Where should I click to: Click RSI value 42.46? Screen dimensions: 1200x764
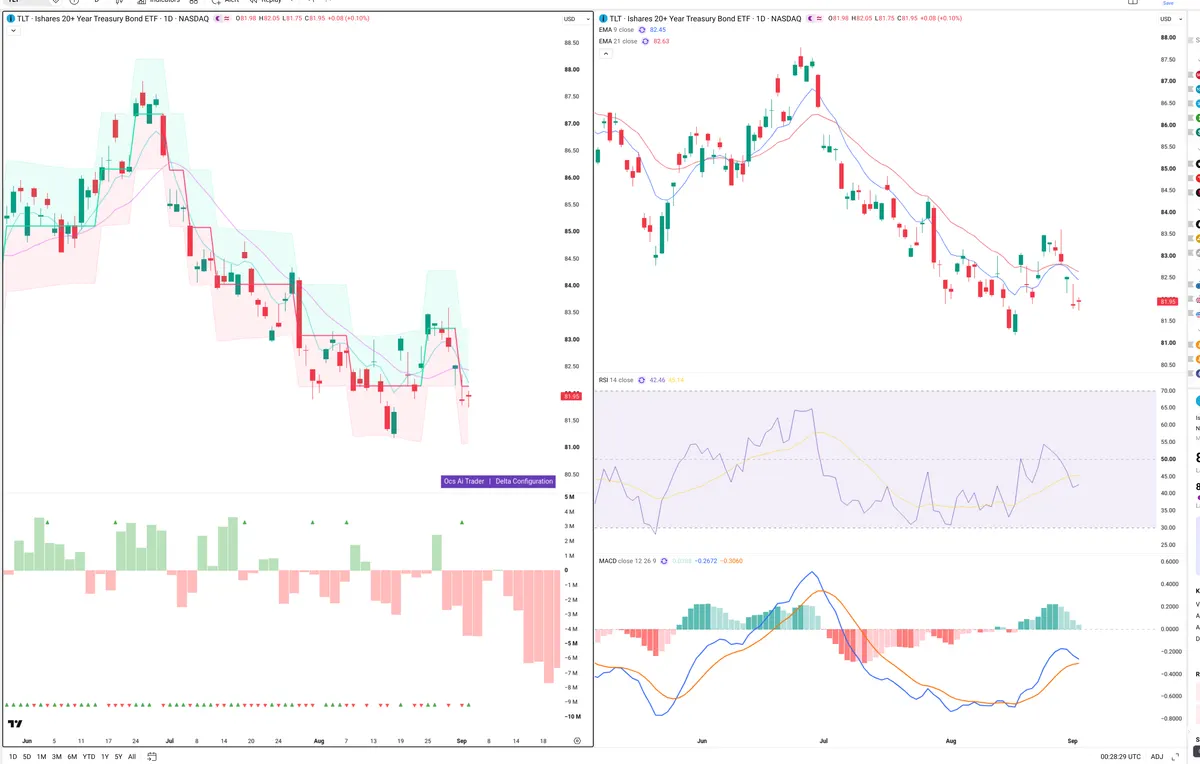657,380
